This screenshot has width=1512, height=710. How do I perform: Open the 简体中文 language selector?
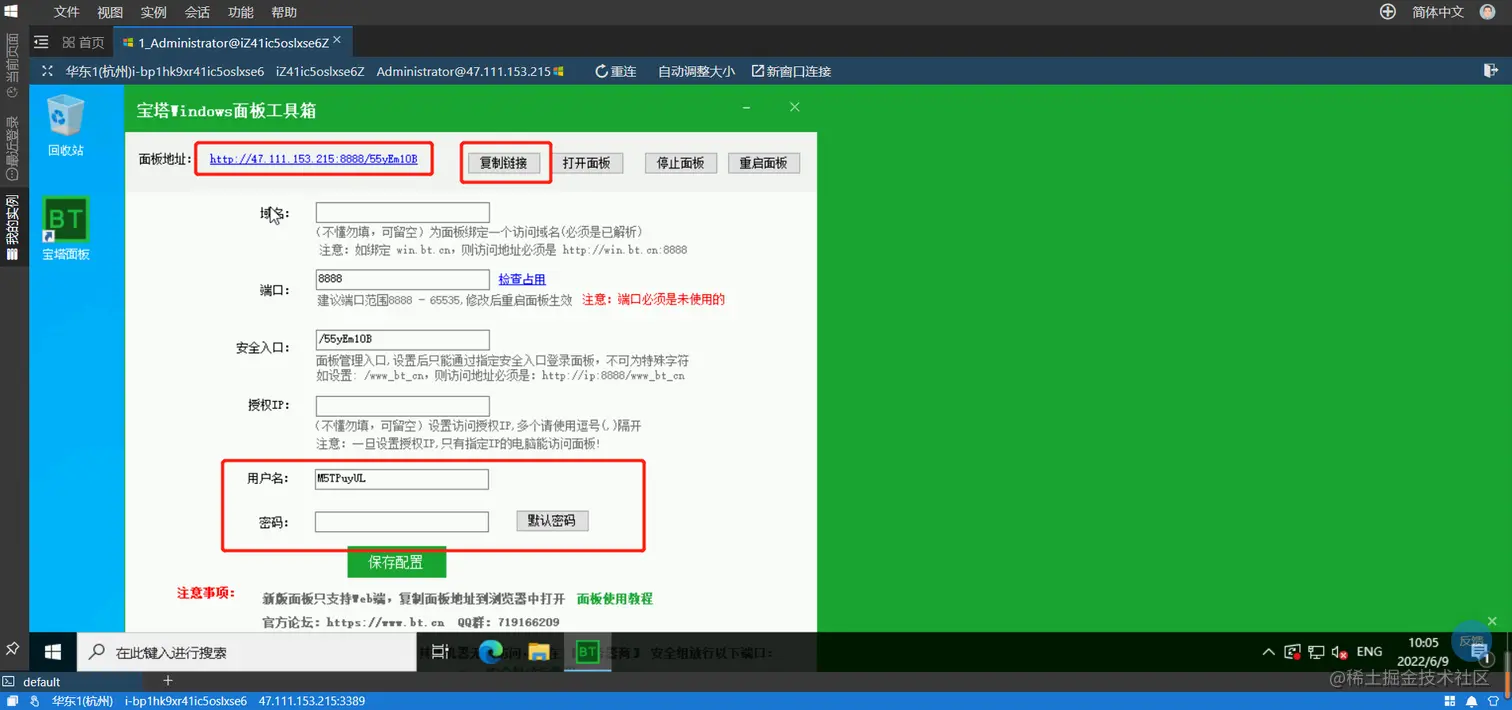(x=1437, y=12)
